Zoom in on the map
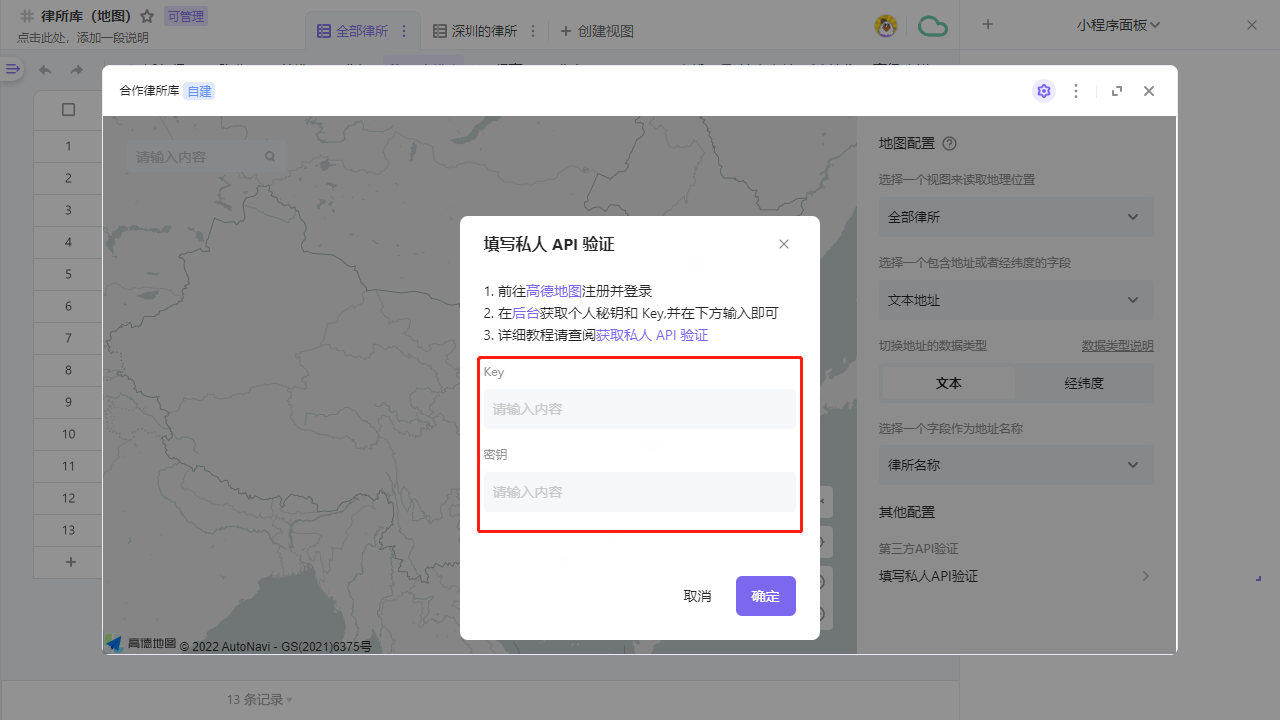The width and height of the screenshot is (1280, 720). tap(823, 581)
